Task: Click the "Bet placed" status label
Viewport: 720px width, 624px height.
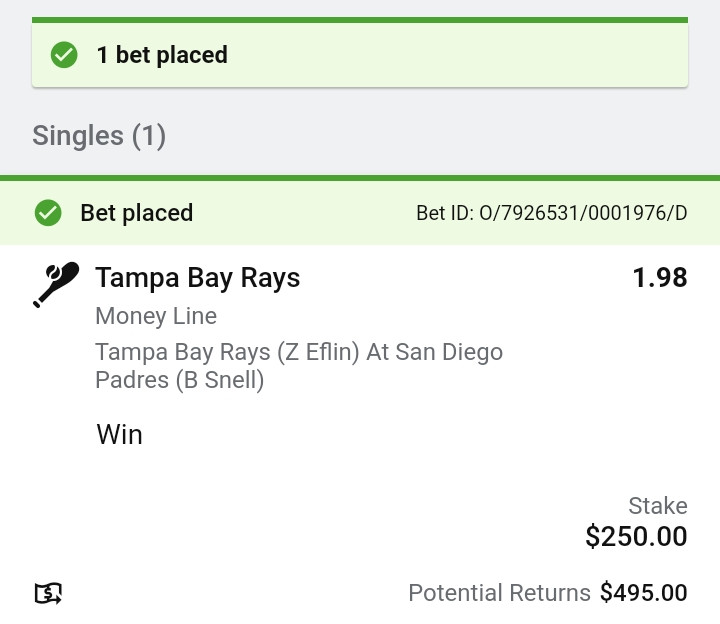Action: [137, 213]
